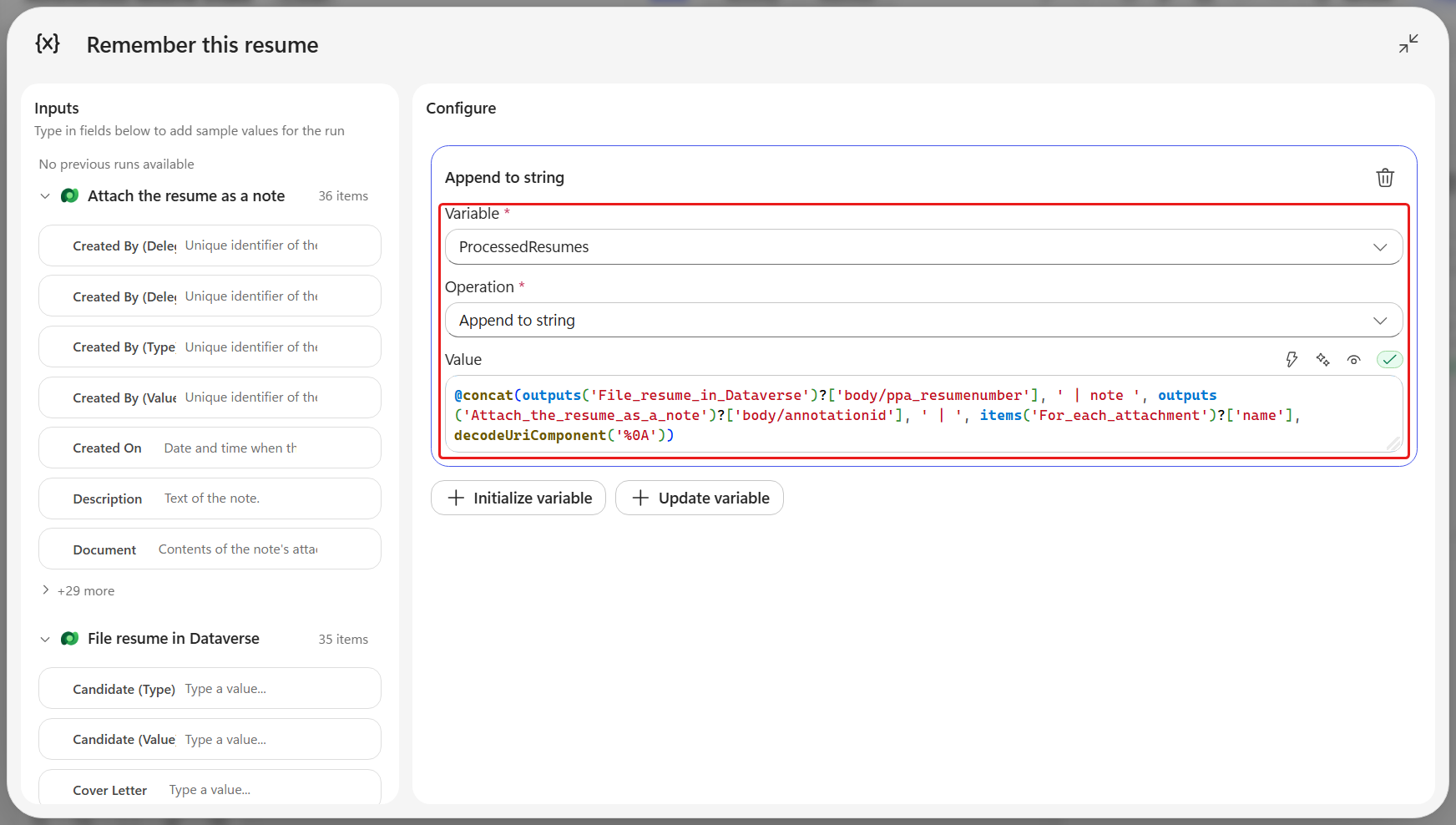Click the decodeUriComponent text in the expression
This screenshot has height=825, width=1456.
(530, 435)
